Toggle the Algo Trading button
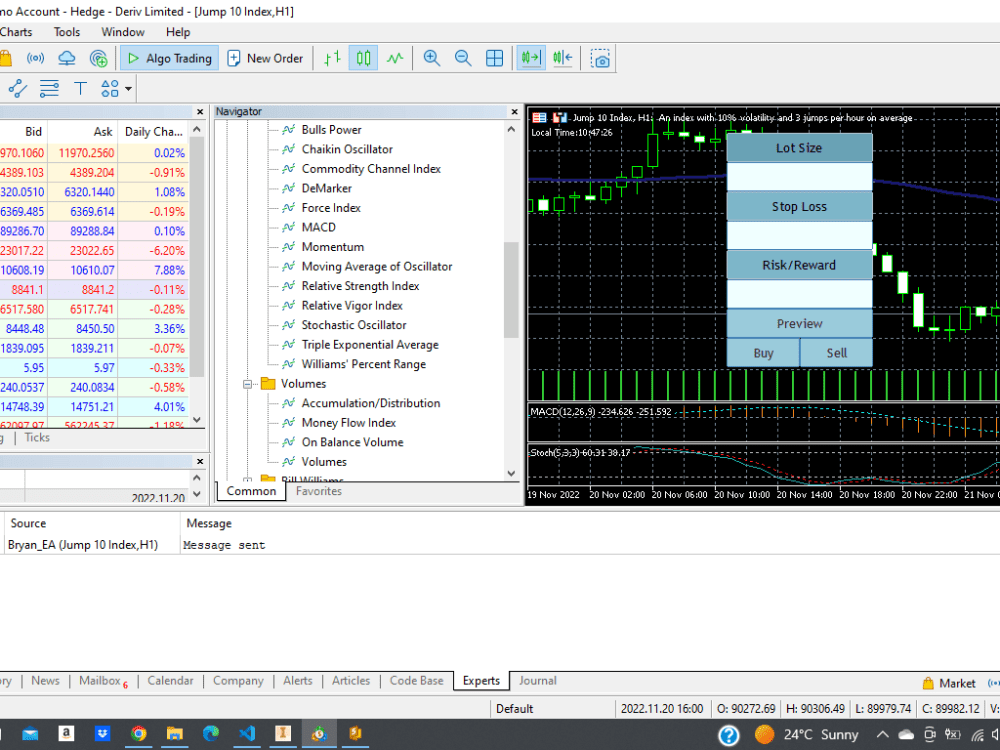This screenshot has height=750, width=1000. pos(170,58)
